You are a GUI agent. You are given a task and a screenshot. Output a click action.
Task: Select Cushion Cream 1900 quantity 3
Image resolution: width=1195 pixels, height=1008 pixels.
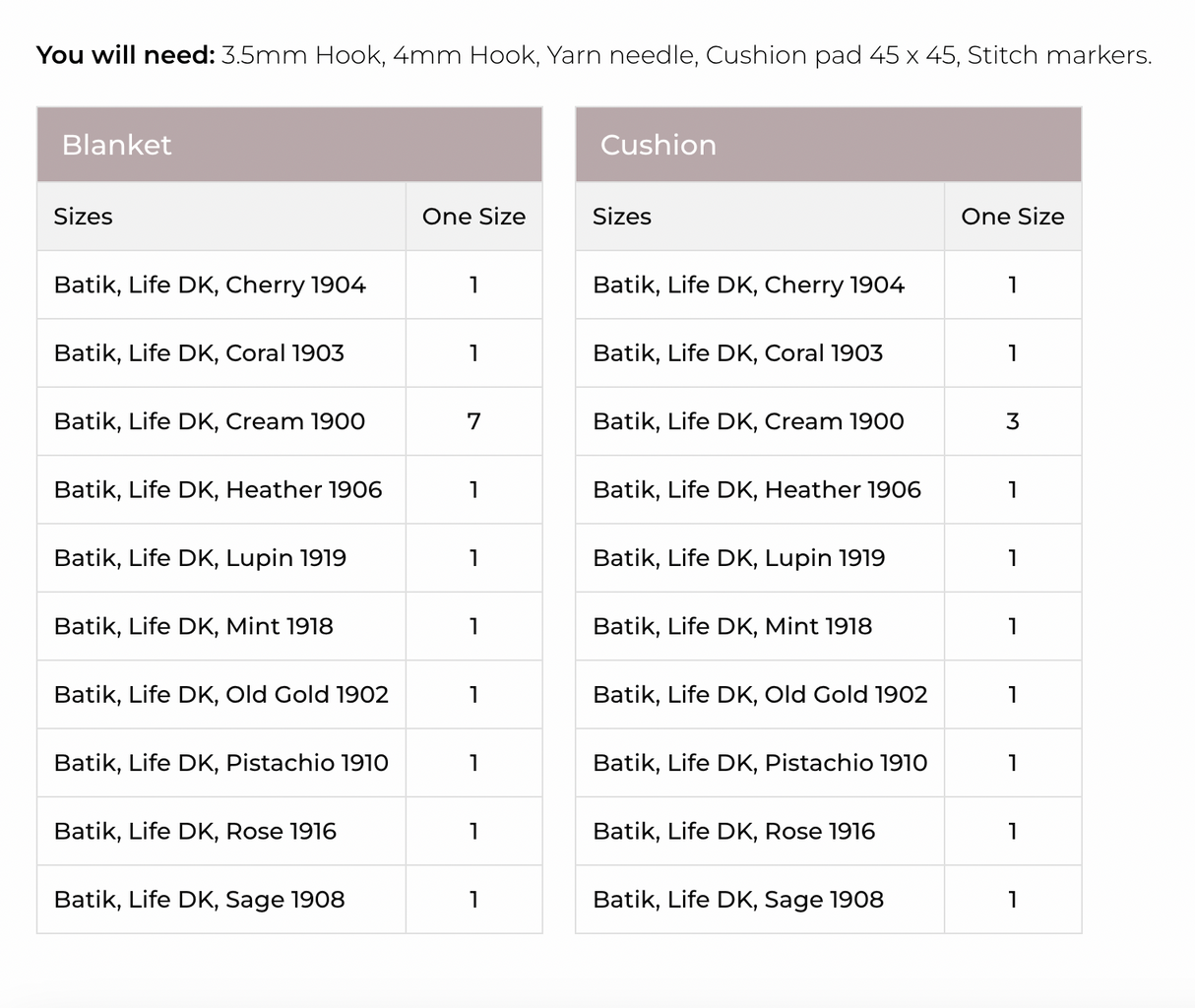1012,421
